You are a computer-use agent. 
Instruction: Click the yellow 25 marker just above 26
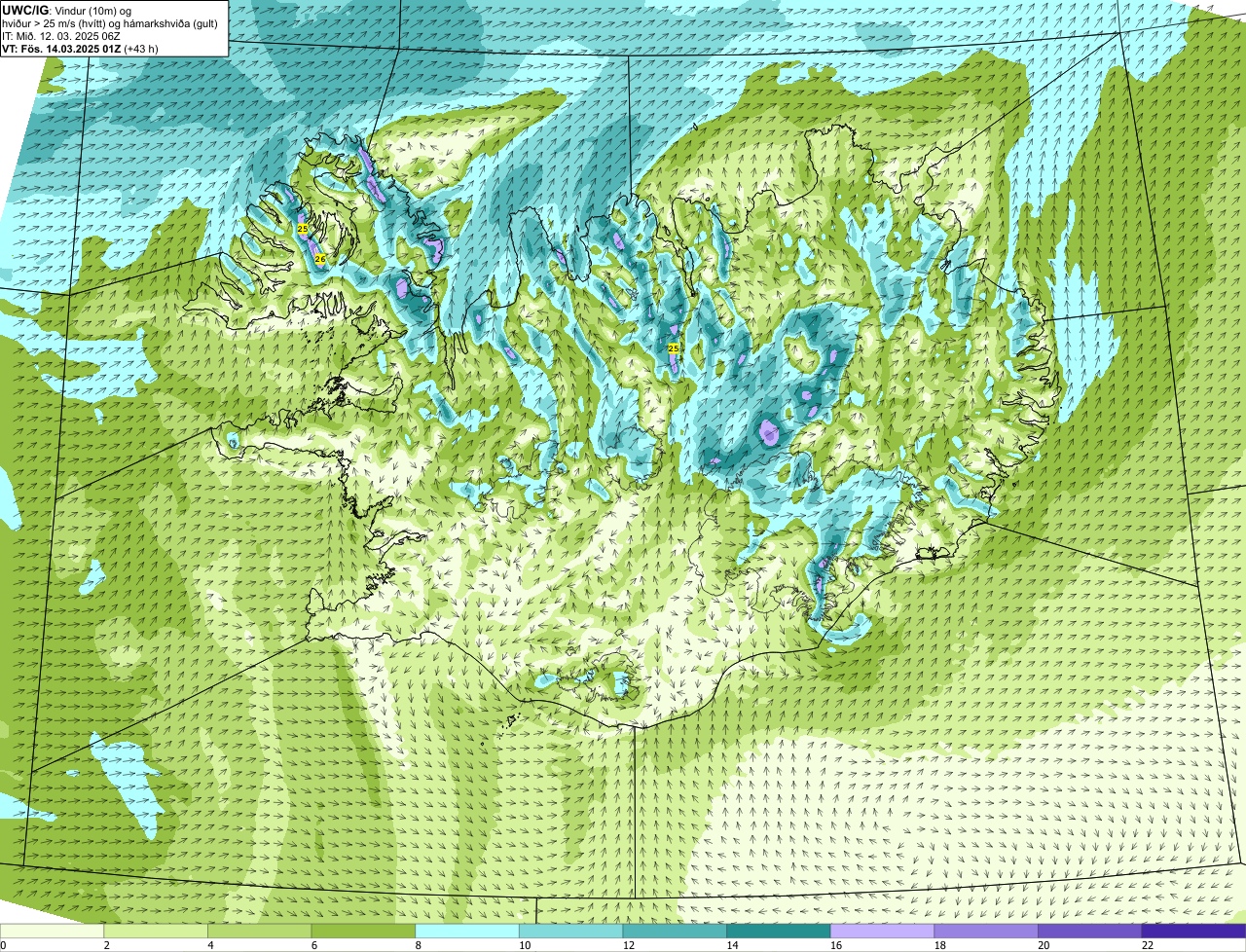coord(303,229)
